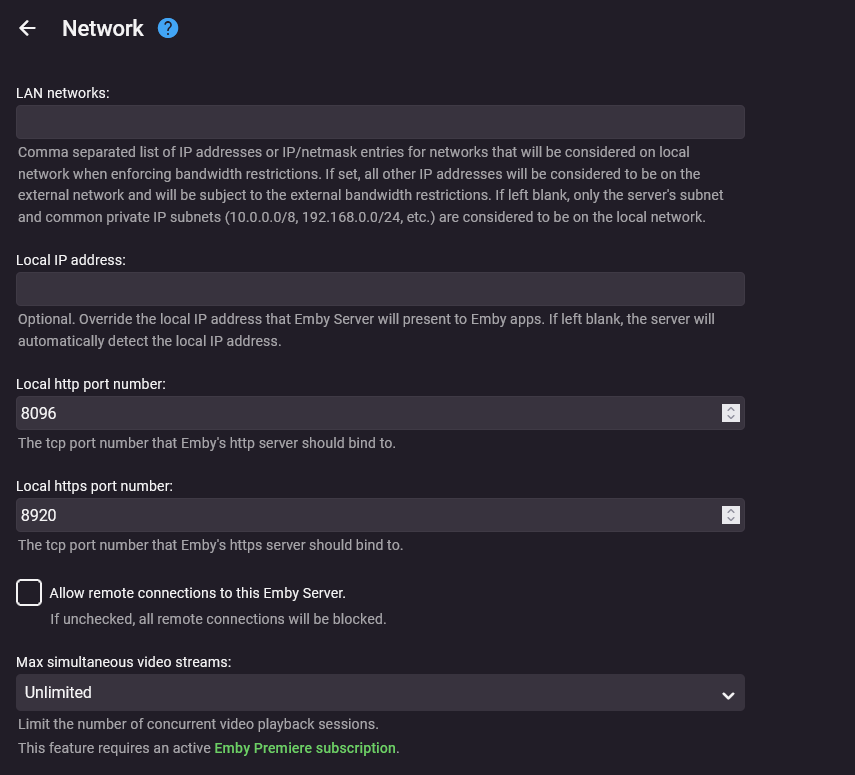855x775 pixels.
Task: Click the Network page title
Action: tap(103, 28)
